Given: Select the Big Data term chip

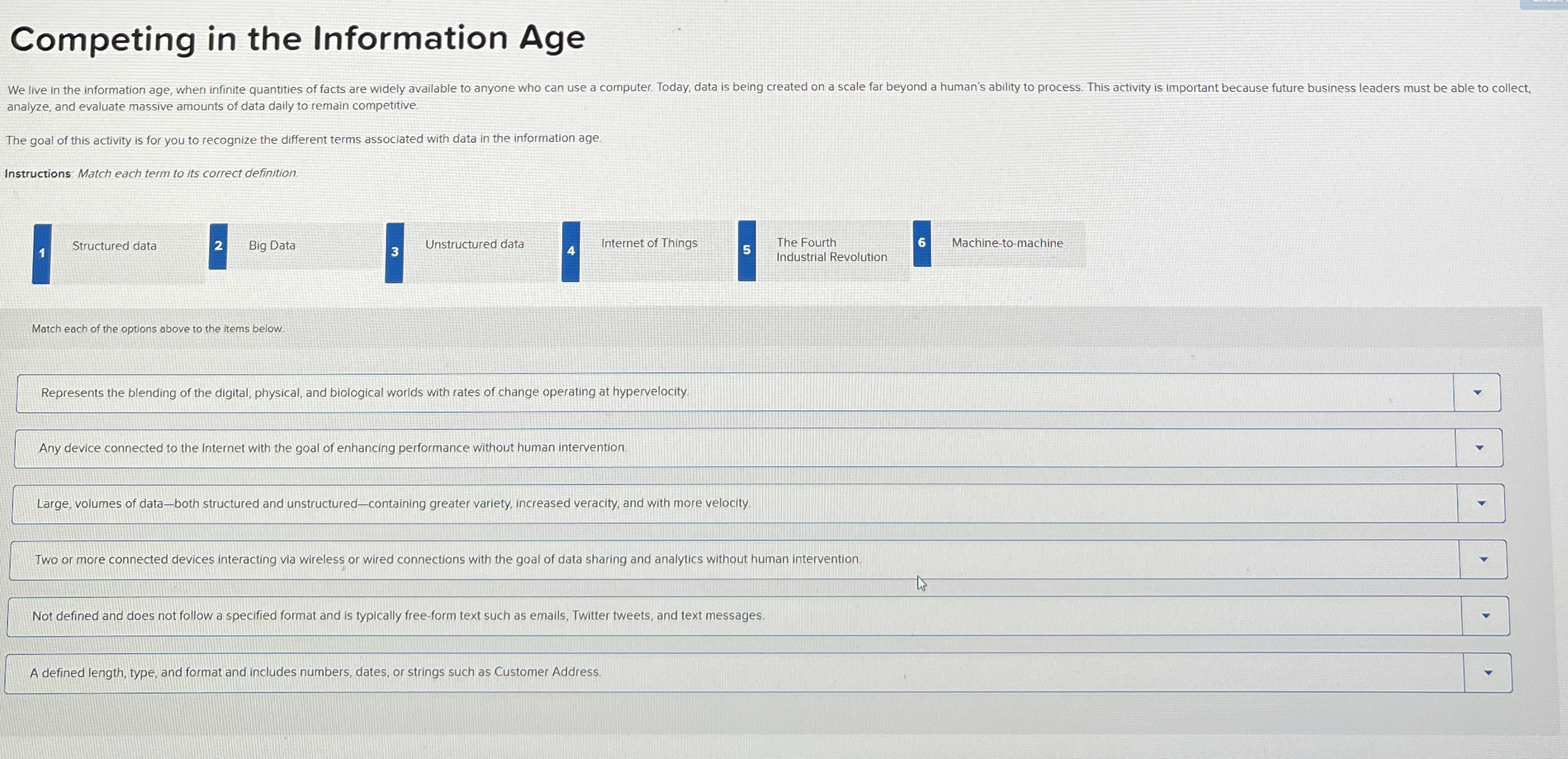Looking at the screenshot, I should coord(271,245).
